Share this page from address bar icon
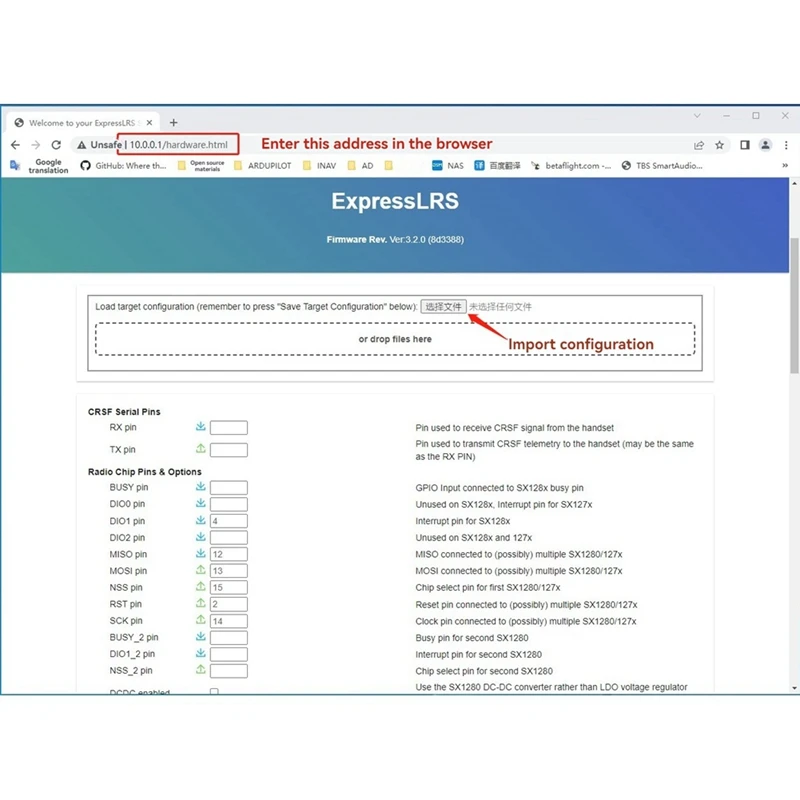Image resolution: width=800 pixels, height=800 pixels. (699, 145)
